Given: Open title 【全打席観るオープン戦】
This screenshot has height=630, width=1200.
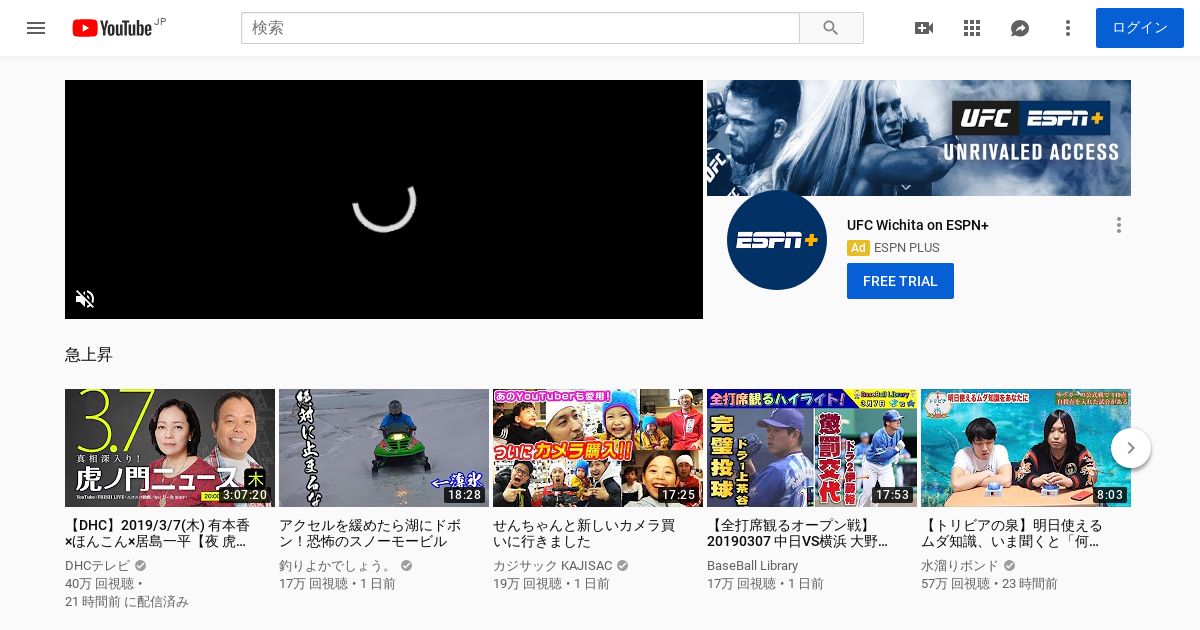Looking at the screenshot, I should (797, 533).
